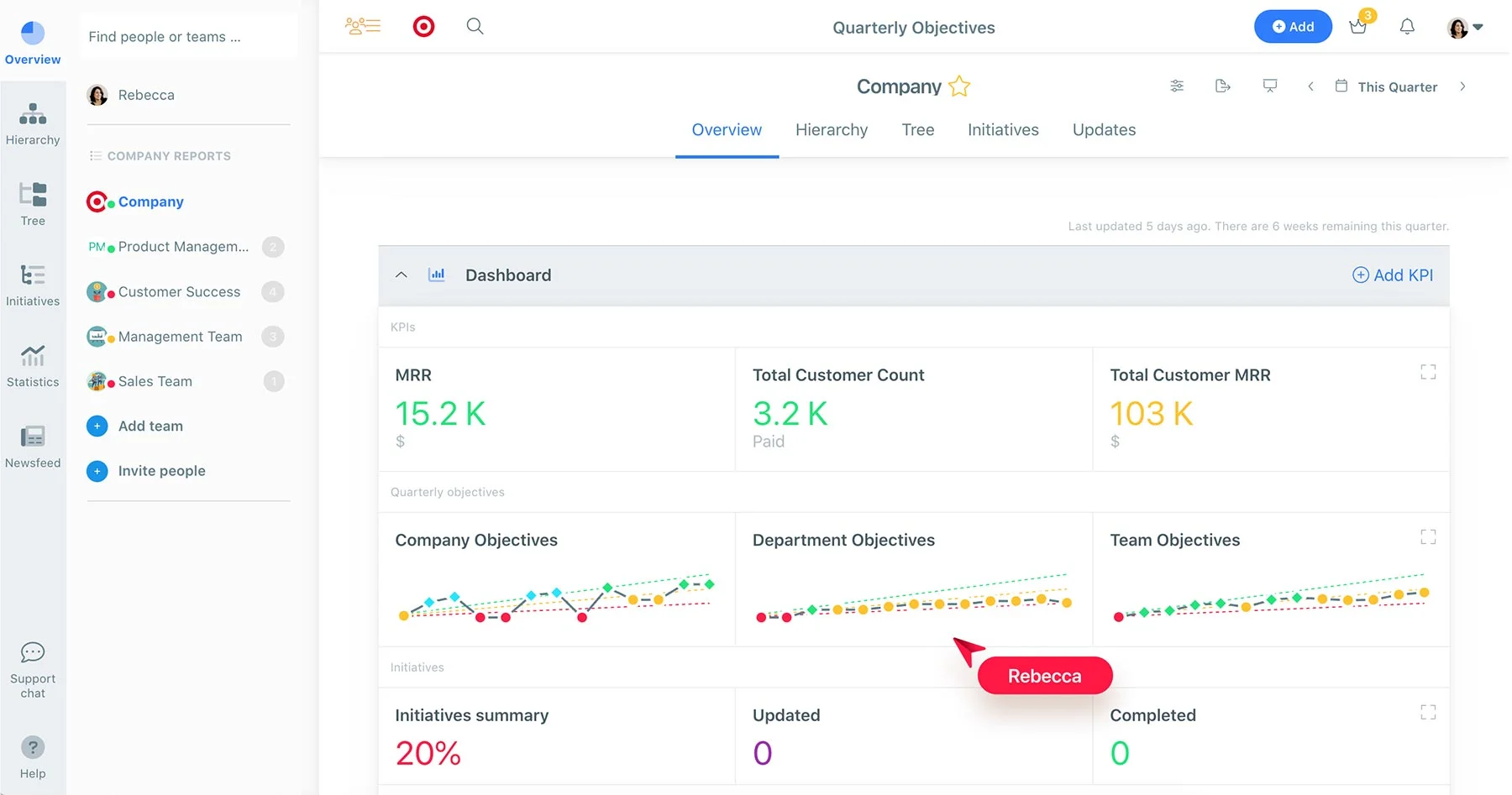Go to next quarter using right chevron
The height and width of the screenshot is (795, 1512).
tap(1463, 86)
